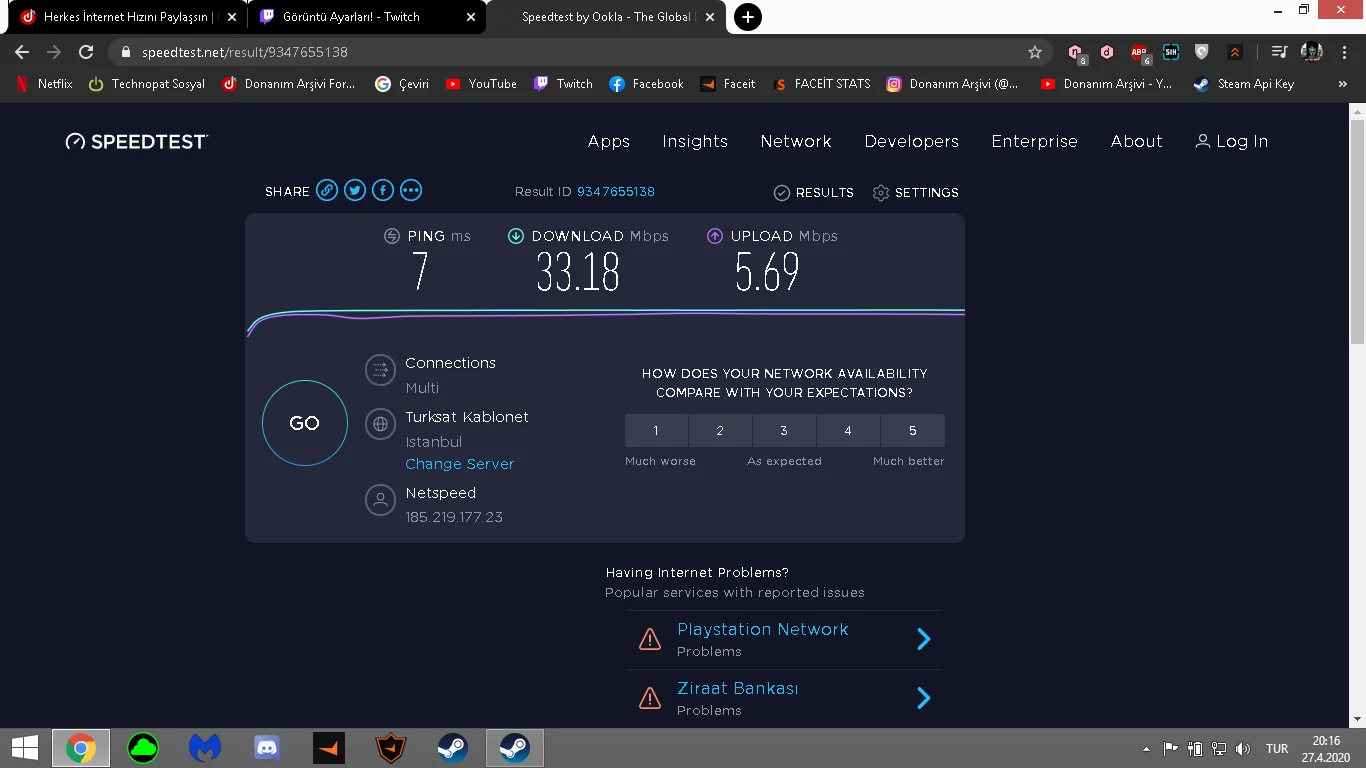Open the Chrome profile avatar
Viewport: 1366px width, 768px height.
tap(1311, 52)
